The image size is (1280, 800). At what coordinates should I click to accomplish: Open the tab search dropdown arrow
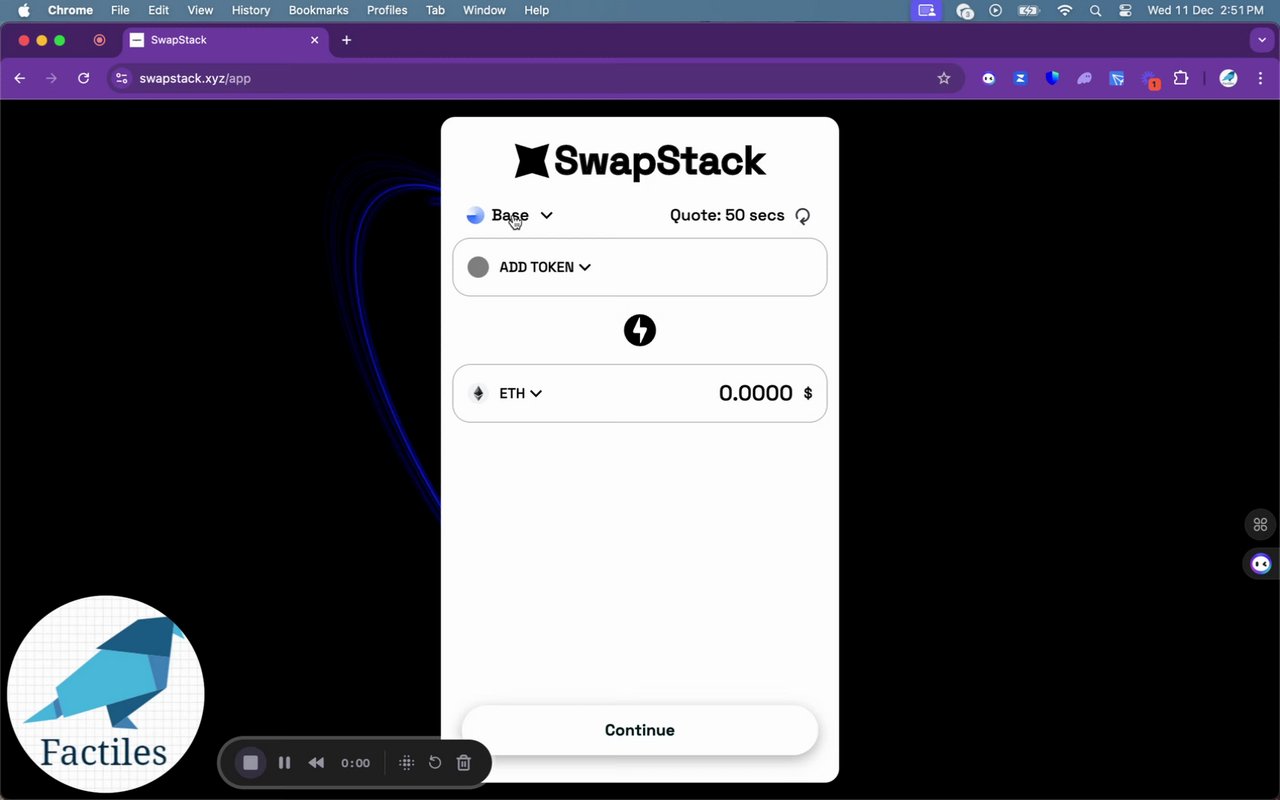[x=1261, y=40]
